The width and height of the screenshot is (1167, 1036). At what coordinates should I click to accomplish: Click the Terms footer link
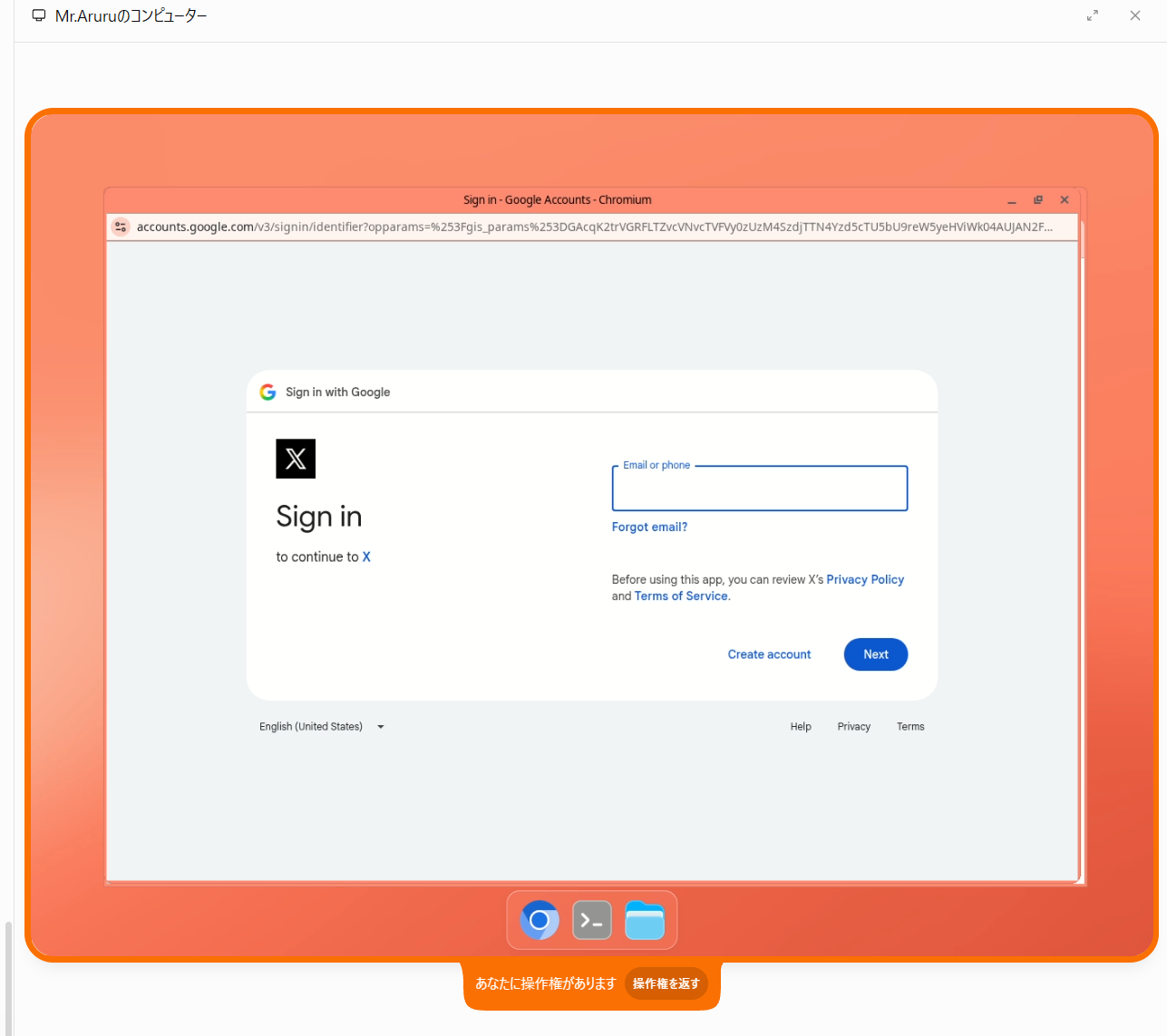click(x=910, y=727)
